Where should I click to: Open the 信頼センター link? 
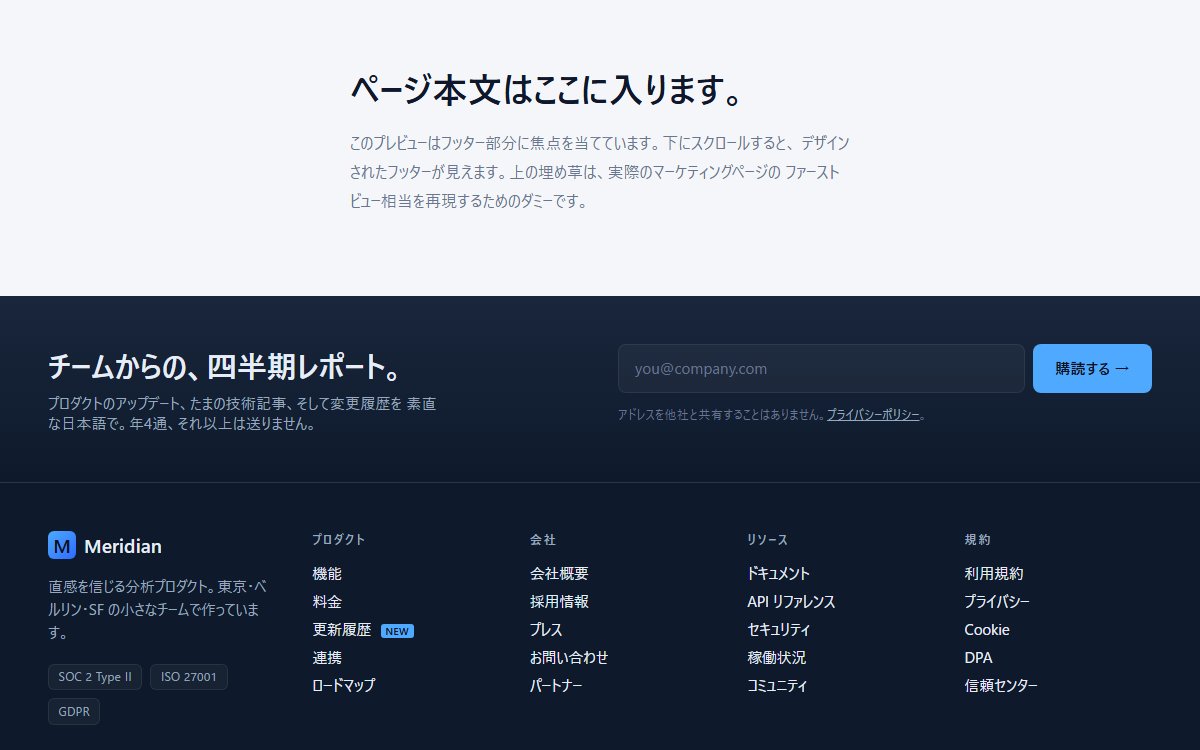(x=1001, y=686)
